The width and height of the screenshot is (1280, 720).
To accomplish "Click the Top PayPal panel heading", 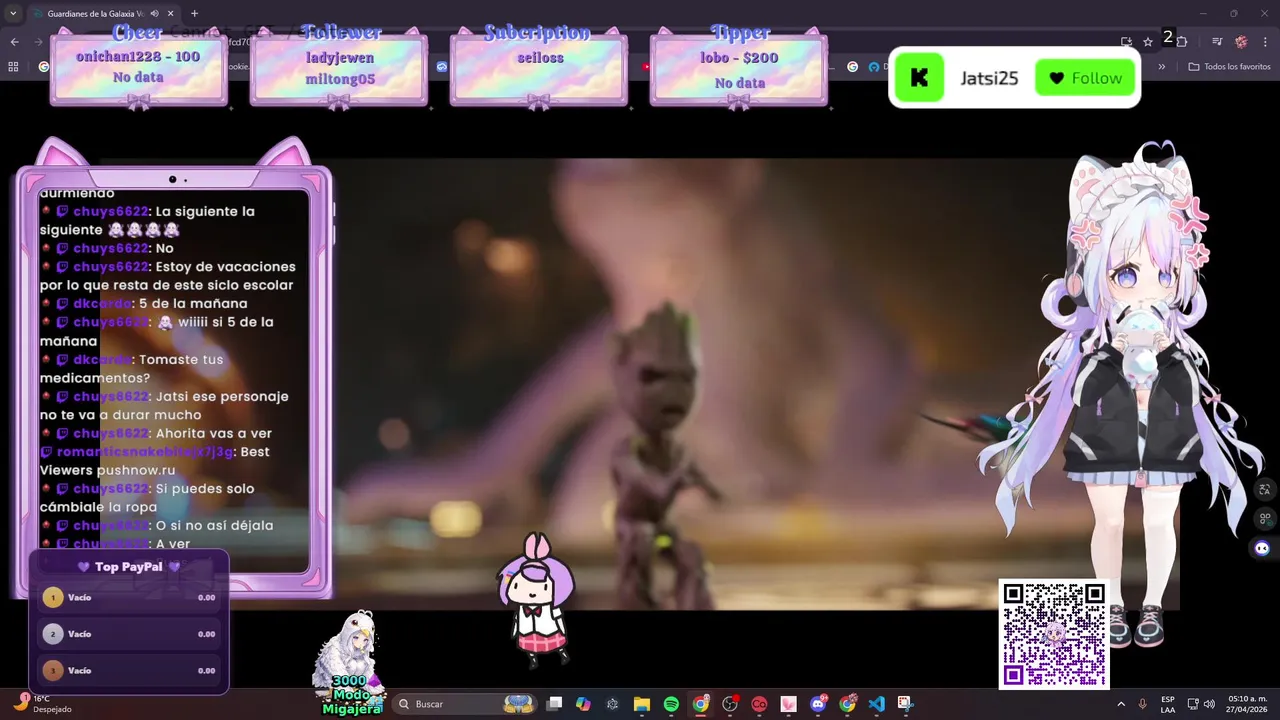I will (129, 567).
